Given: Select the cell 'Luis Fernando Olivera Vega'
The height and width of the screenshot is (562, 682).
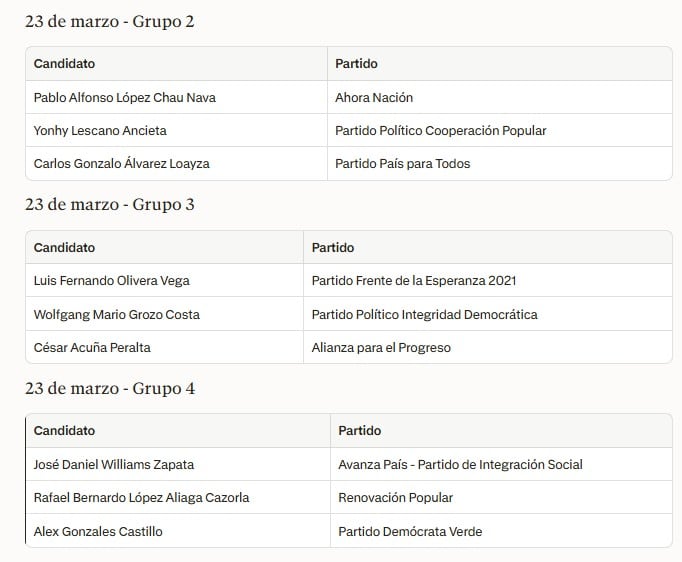Looking at the screenshot, I should coord(164,281).
